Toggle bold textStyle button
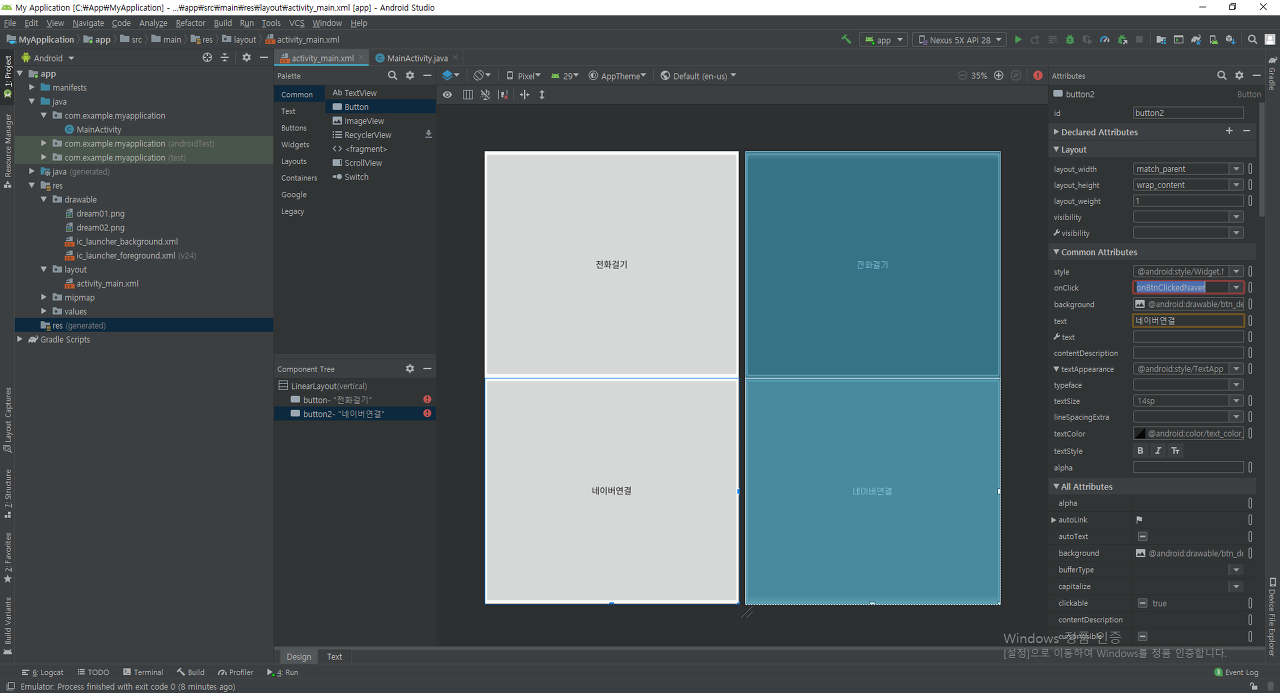The image size is (1280, 693). click(1140, 451)
